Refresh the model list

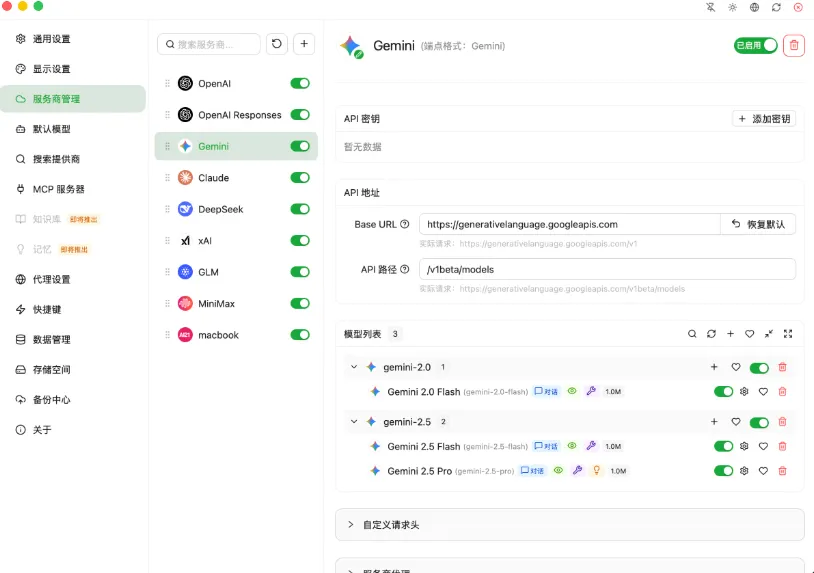711,334
